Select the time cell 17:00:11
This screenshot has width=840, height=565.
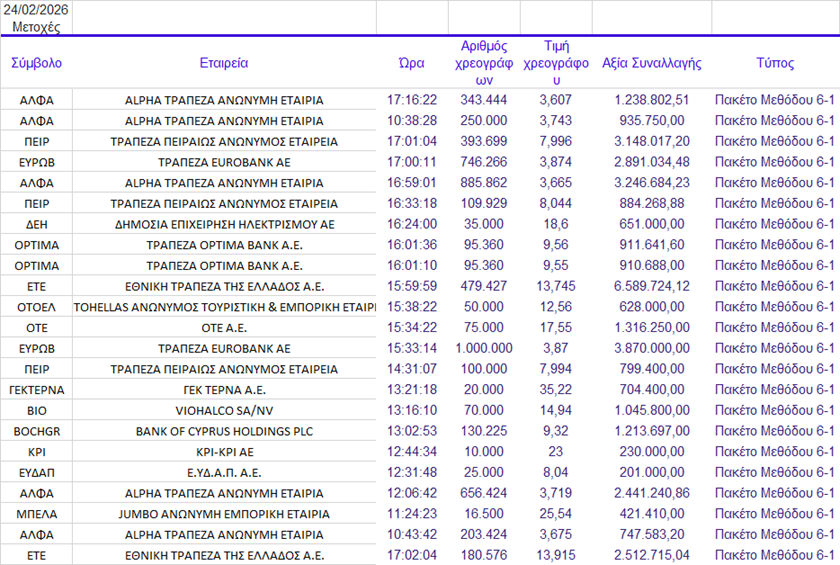pyautogui.click(x=412, y=162)
